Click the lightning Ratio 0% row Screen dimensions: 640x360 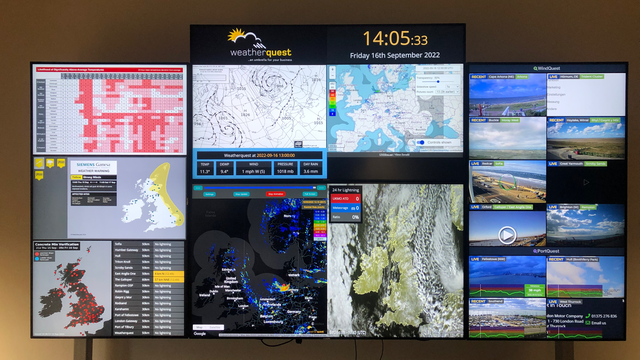[345, 217]
